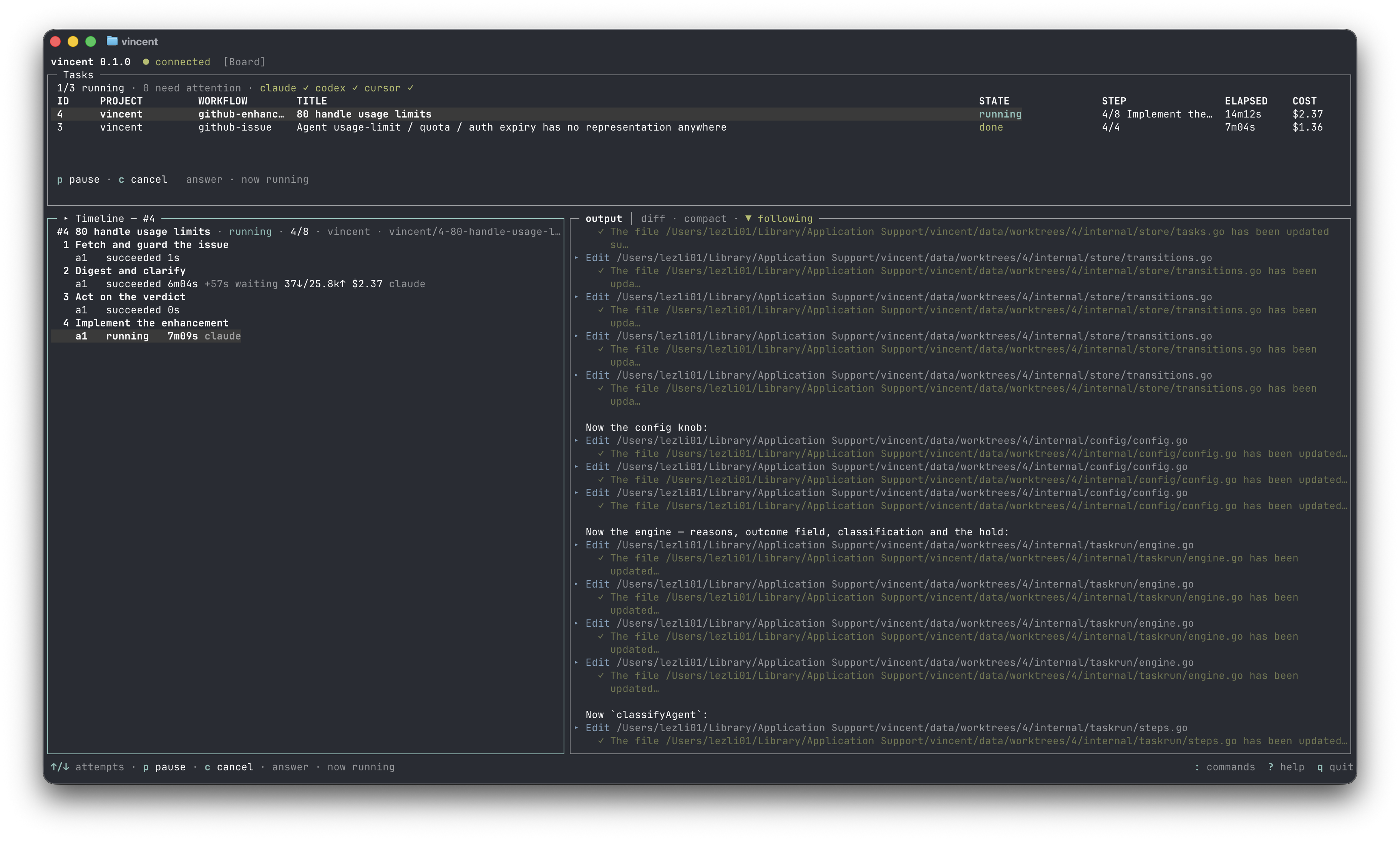Click the cursor agent check indicator

[389, 88]
